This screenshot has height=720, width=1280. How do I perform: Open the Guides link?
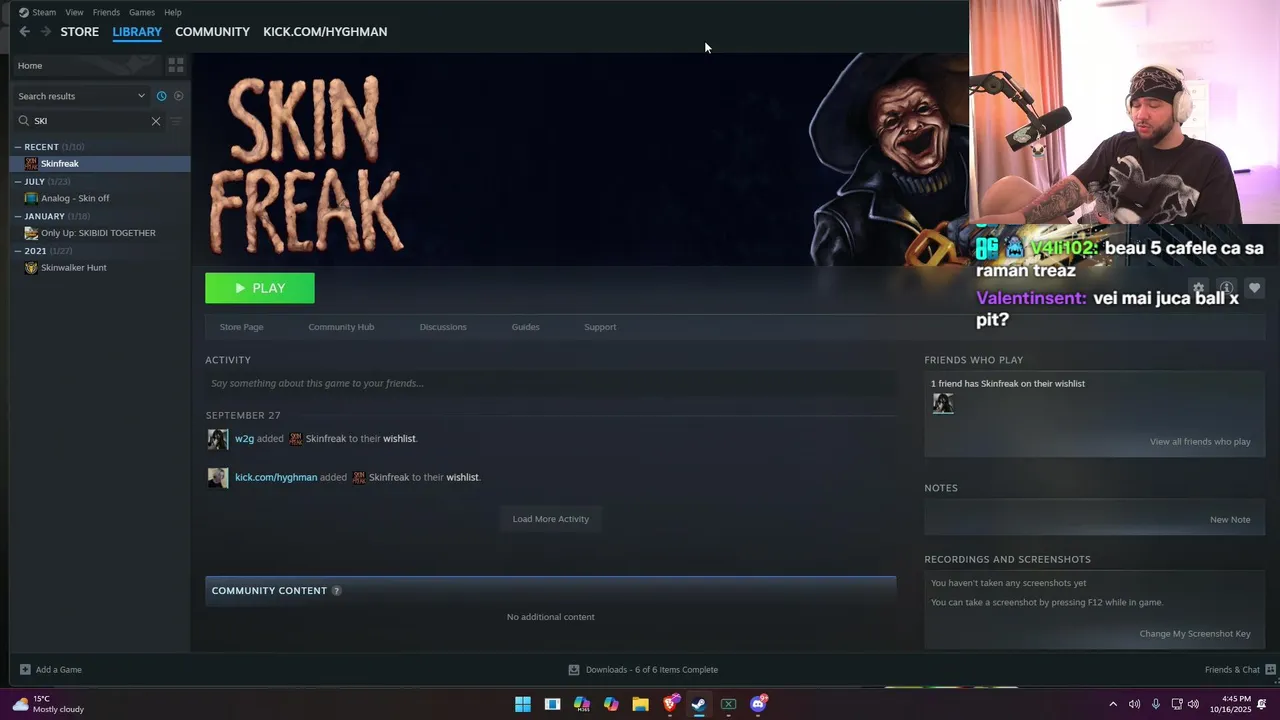pos(525,327)
